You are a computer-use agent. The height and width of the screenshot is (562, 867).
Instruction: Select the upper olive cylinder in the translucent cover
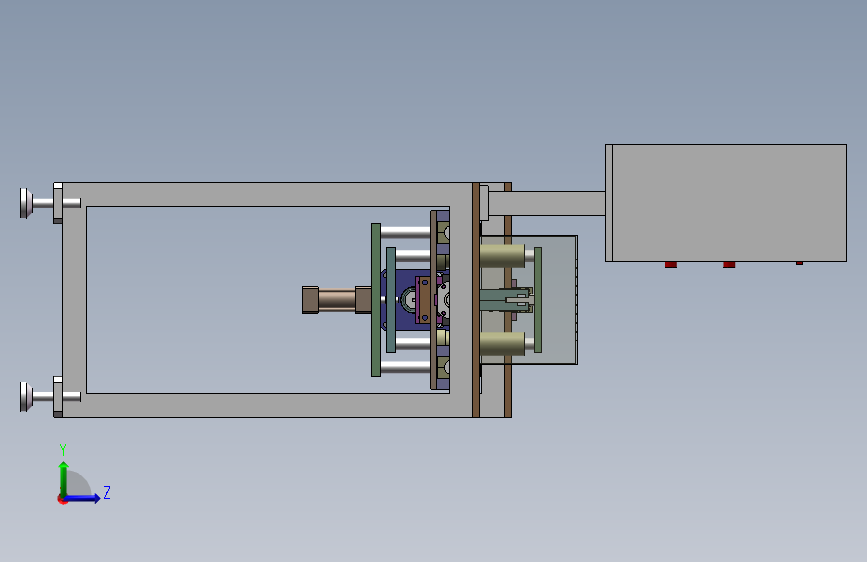point(502,256)
